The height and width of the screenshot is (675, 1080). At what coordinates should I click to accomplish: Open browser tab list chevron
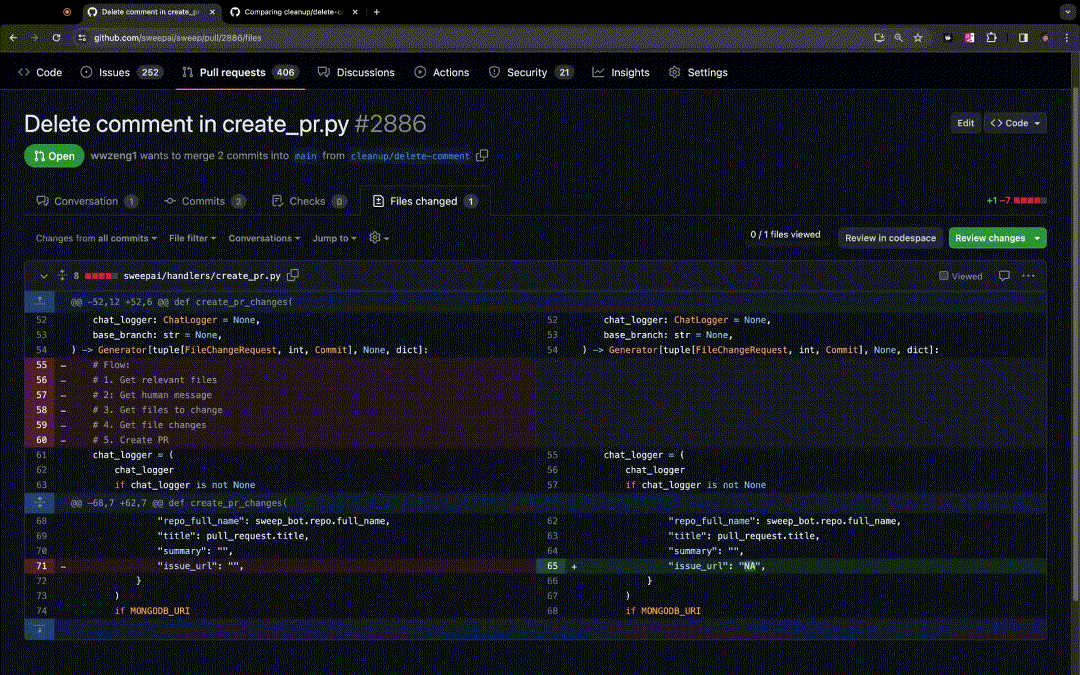tap(1068, 12)
